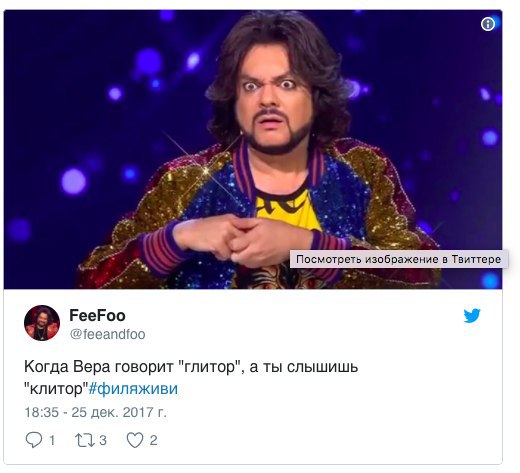Open the @feeandfoo handle link

pos(107,334)
